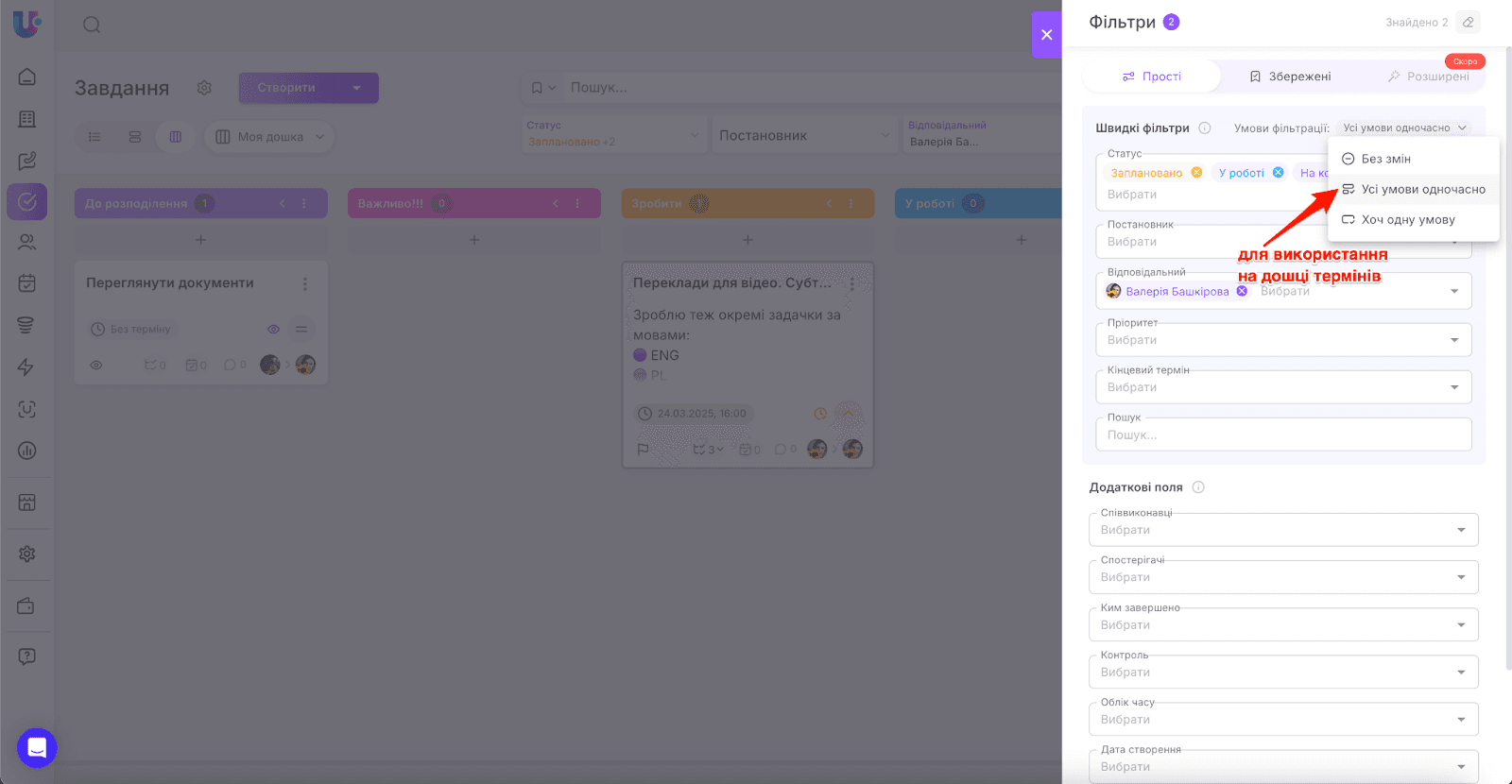Click the info icon beside Швидкі фільтри
The image size is (1512, 784).
(x=1205, y=128)
